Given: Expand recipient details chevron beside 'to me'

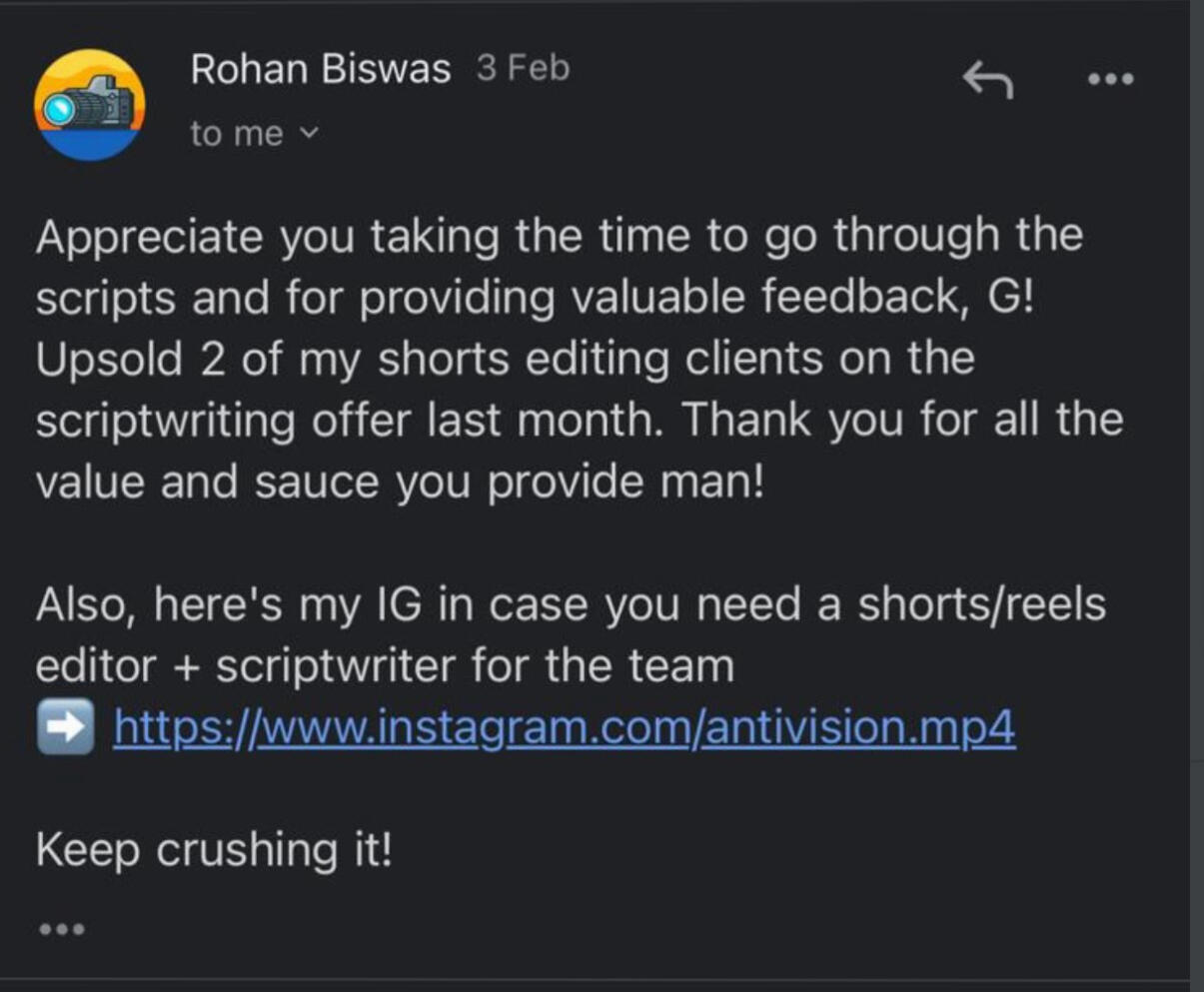Looking at the screenshot, I should click(310, 132).
